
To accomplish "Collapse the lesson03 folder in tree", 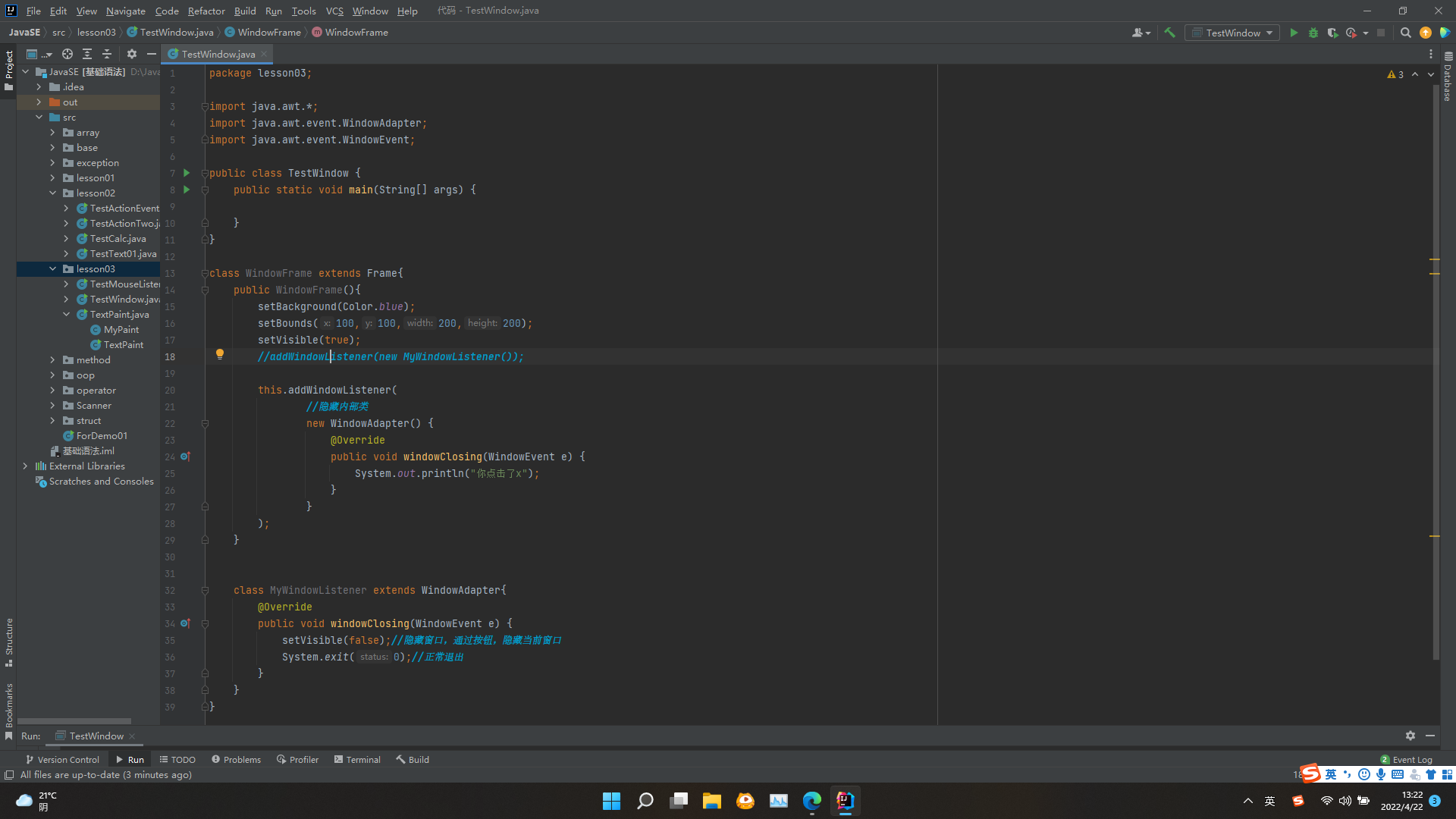I will (x=52, y=269).
